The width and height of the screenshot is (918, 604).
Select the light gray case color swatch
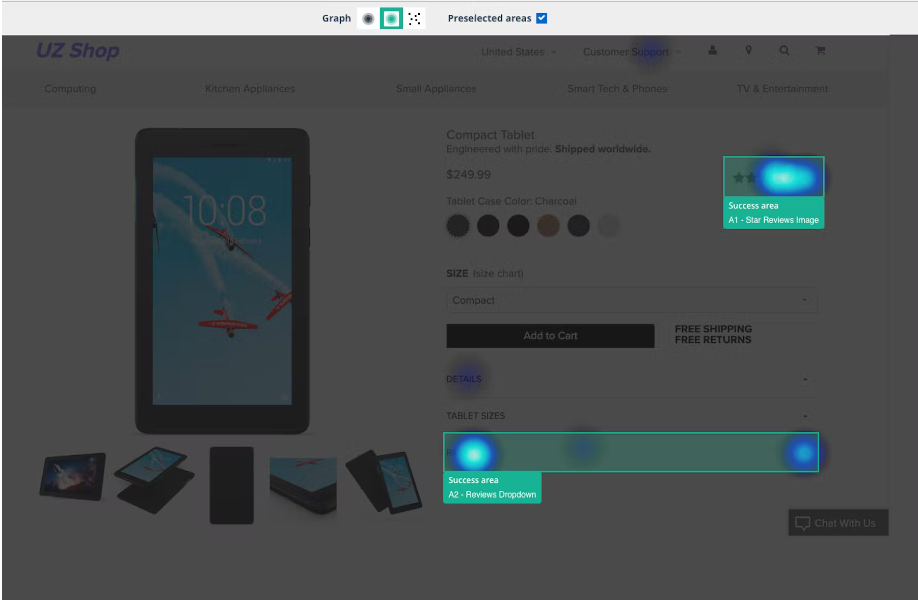(x=609, y=225)
